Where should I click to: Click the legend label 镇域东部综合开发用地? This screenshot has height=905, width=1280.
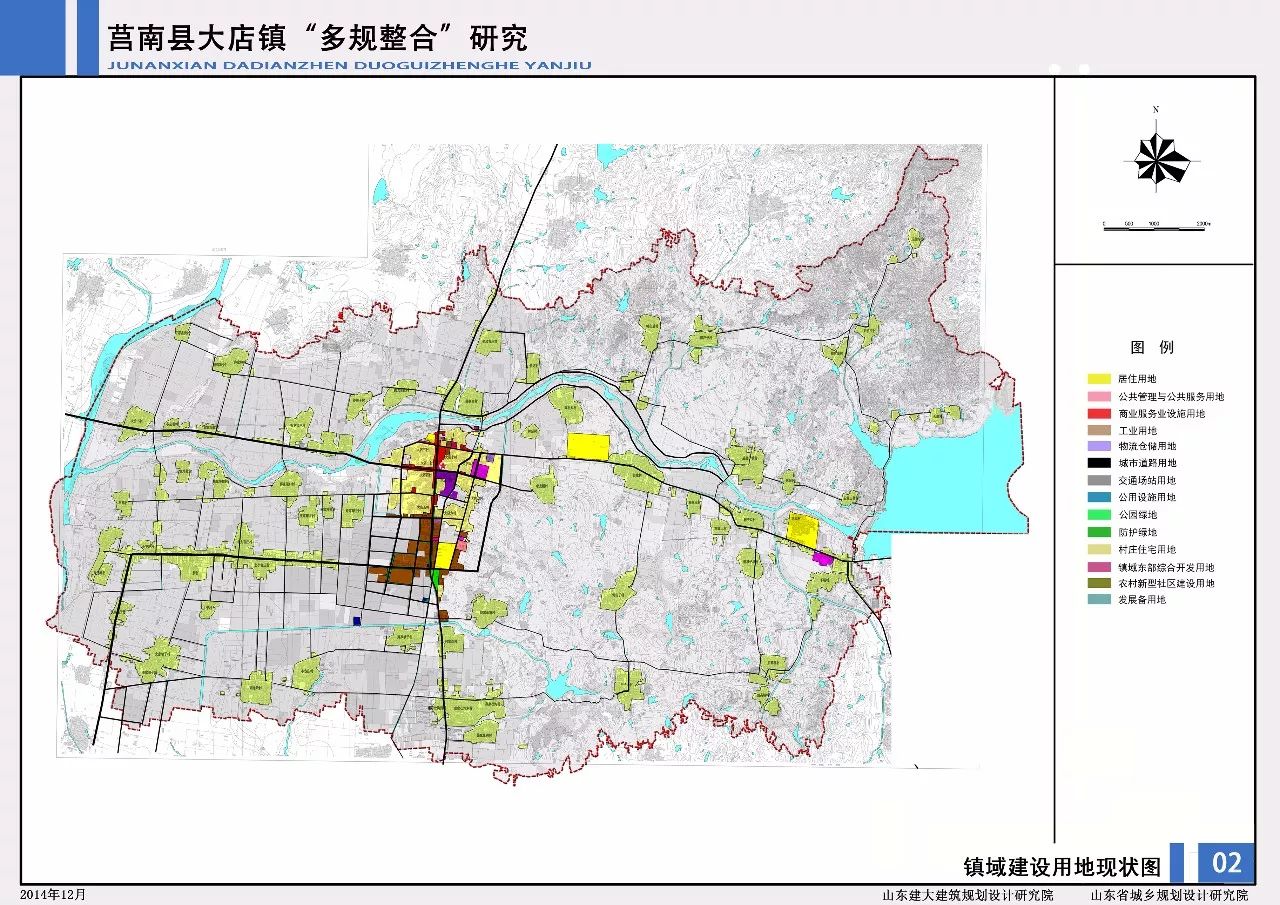click(1167, 567)
